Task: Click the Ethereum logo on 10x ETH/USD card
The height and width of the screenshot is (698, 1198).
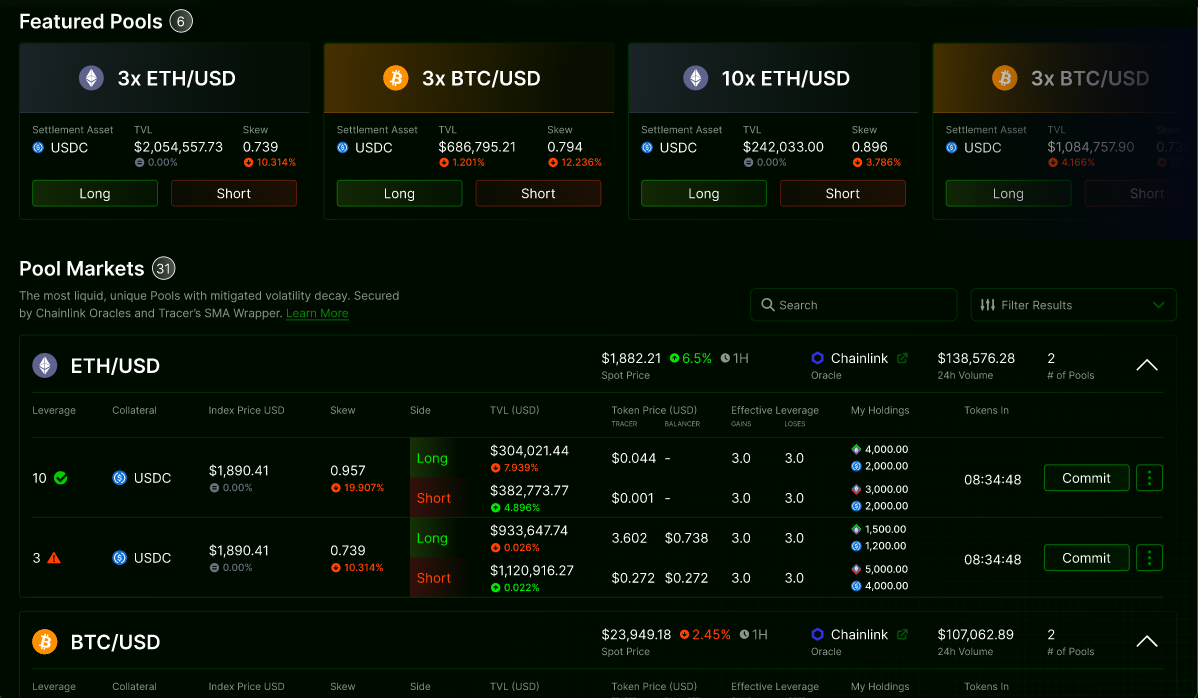Action: pos(695,78)
